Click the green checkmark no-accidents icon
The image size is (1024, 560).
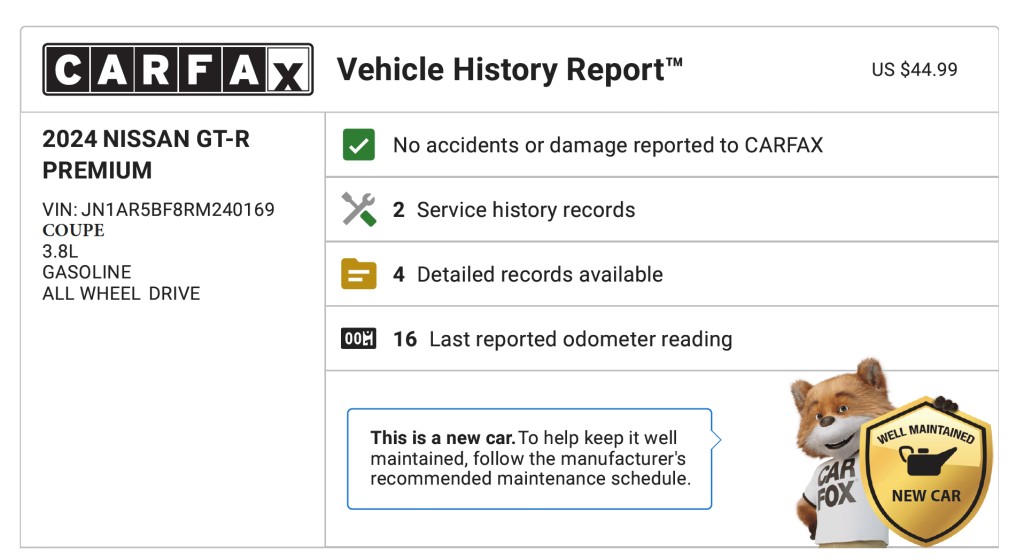359,145
